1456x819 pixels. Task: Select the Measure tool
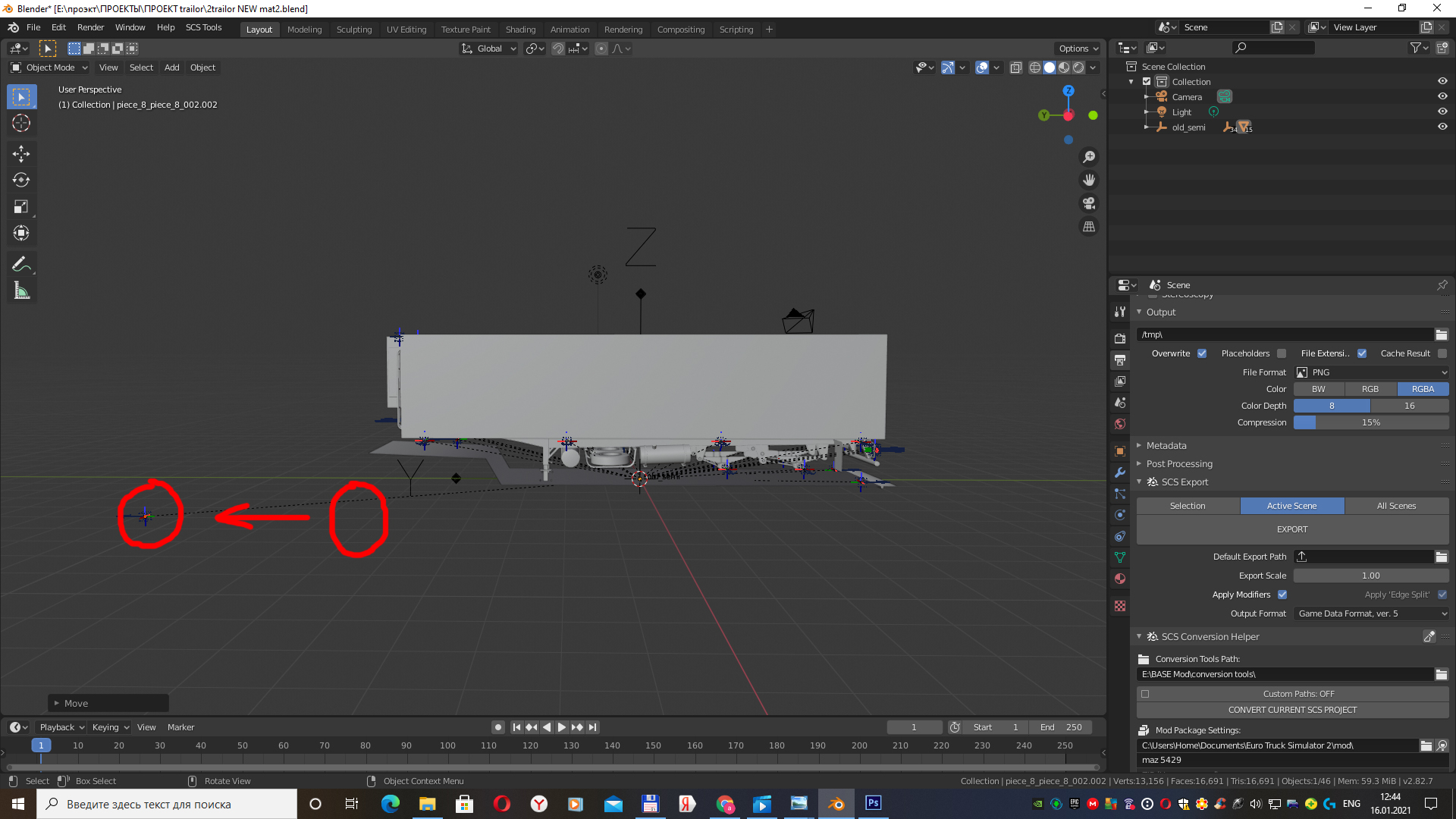pos(21,291)
